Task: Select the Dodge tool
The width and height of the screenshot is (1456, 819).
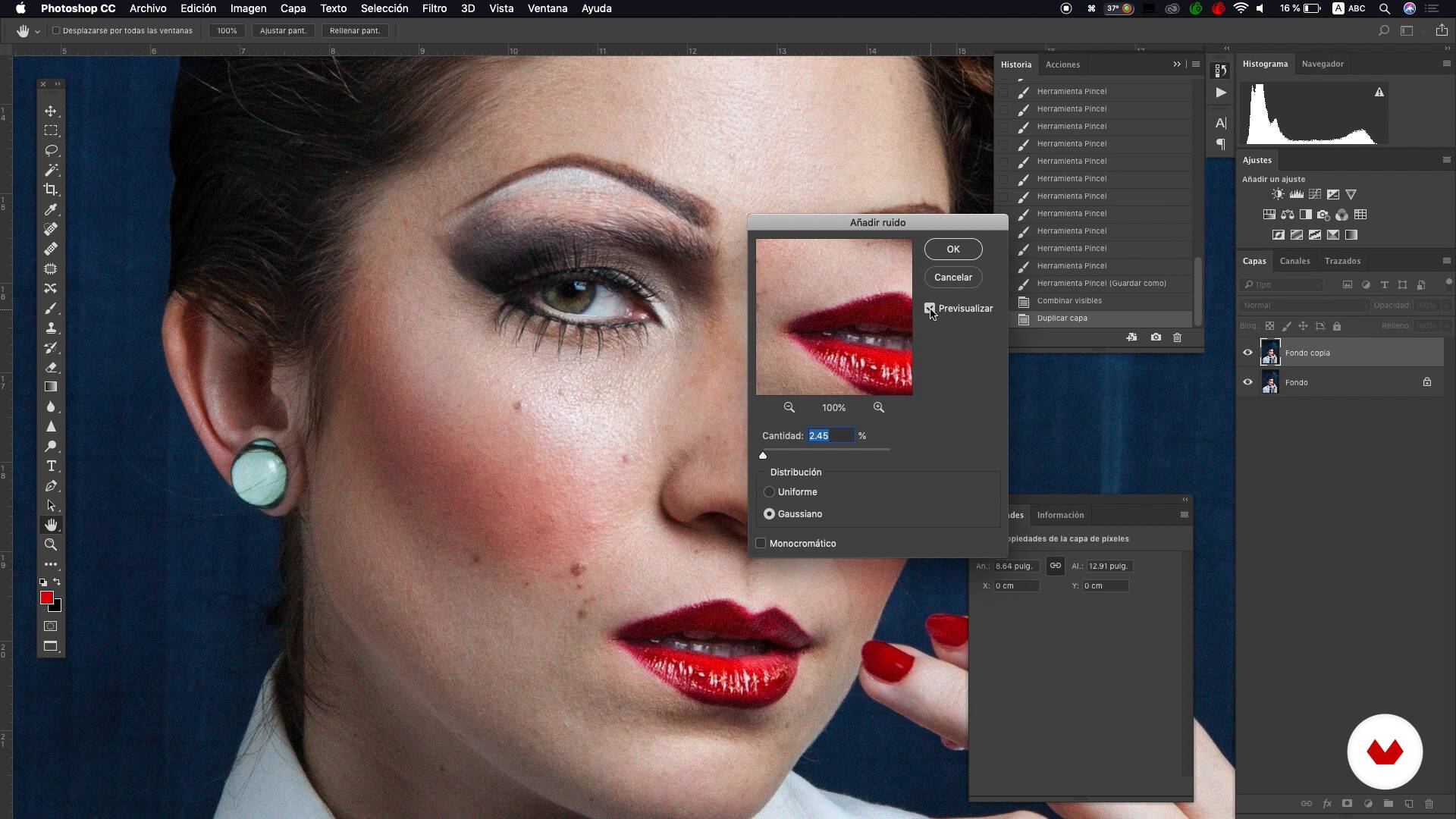Action: tap(51, 446)
